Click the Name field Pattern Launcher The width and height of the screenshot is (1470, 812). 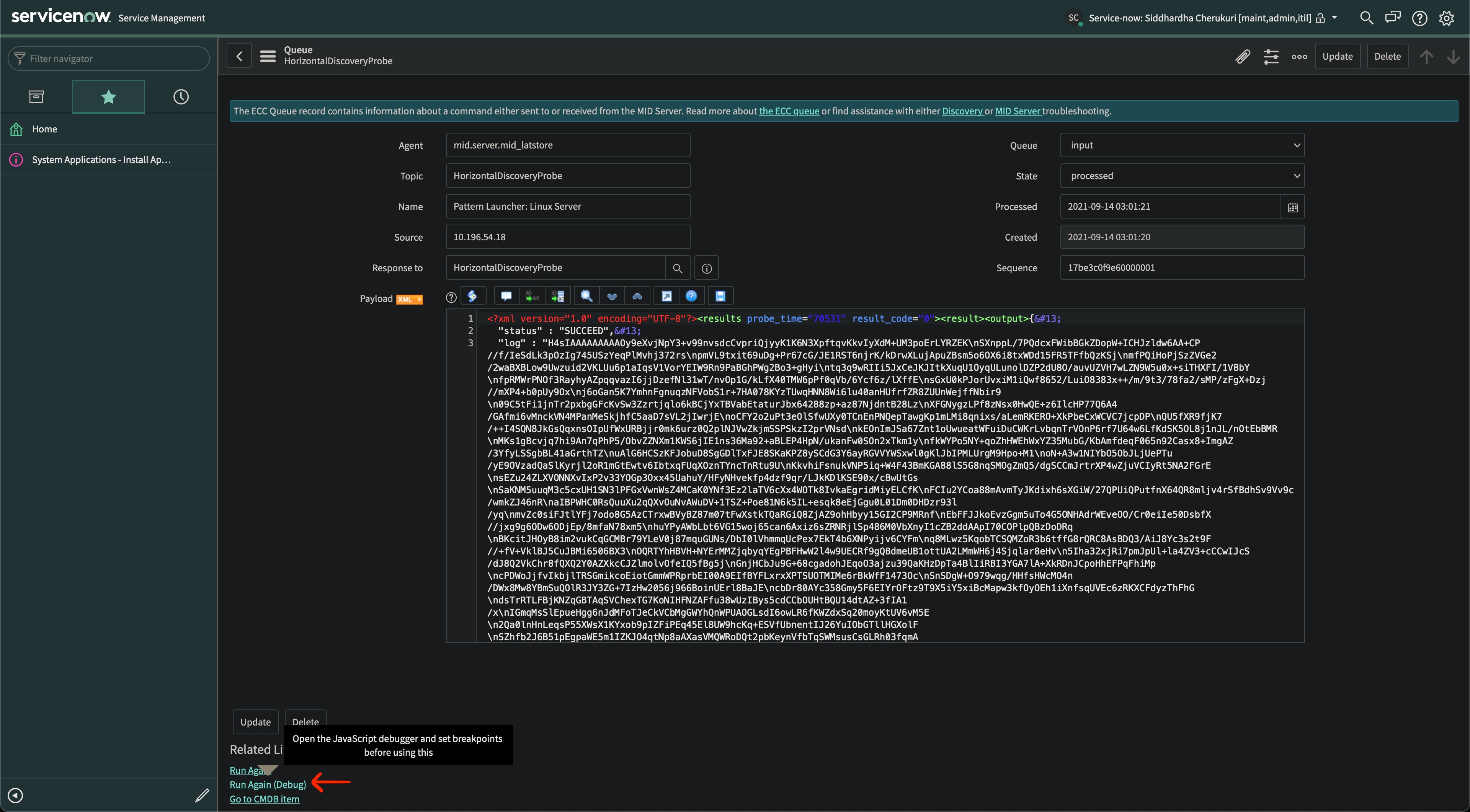pos(568,207)
